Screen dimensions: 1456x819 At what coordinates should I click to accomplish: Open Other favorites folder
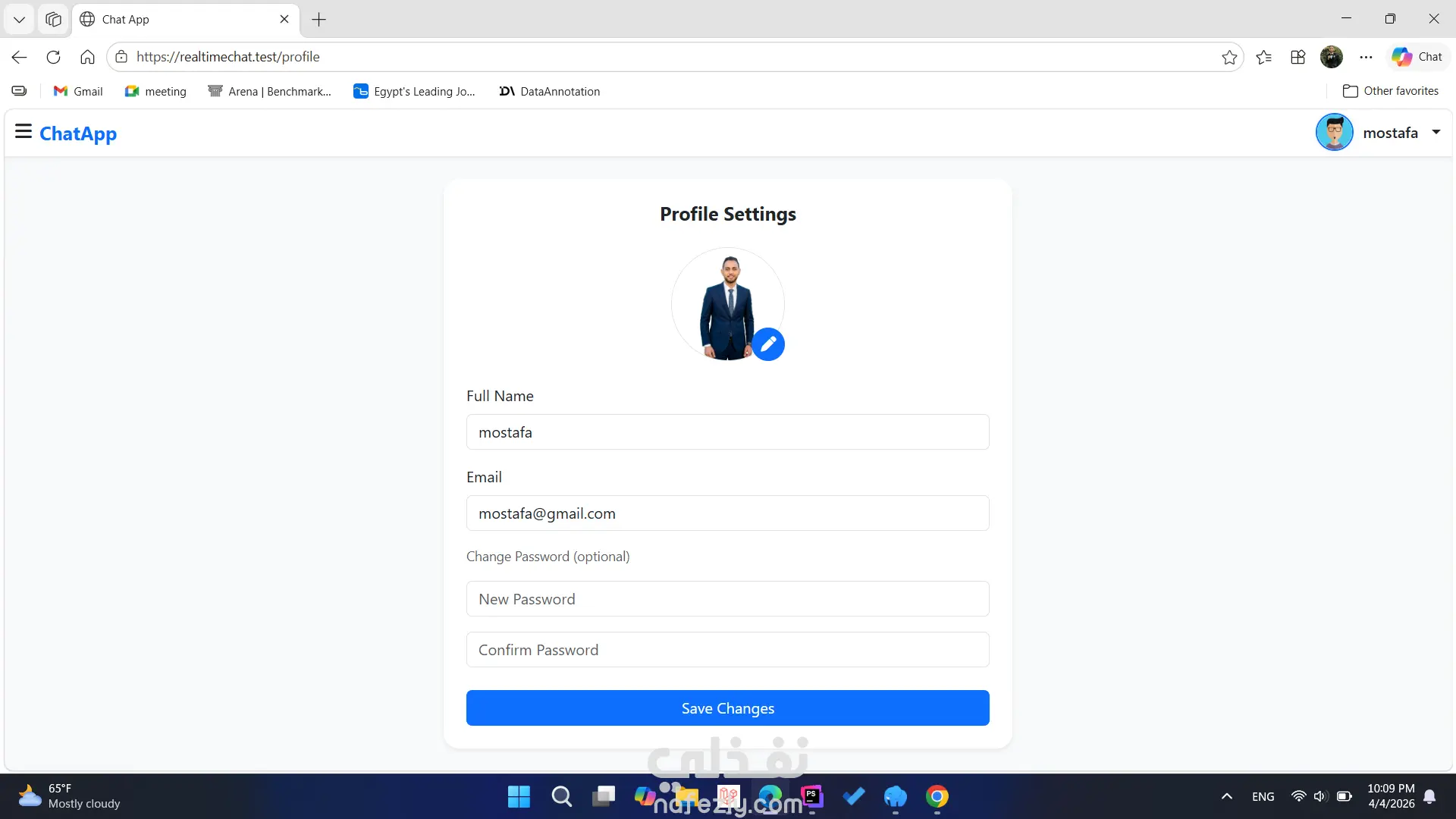1390,91
